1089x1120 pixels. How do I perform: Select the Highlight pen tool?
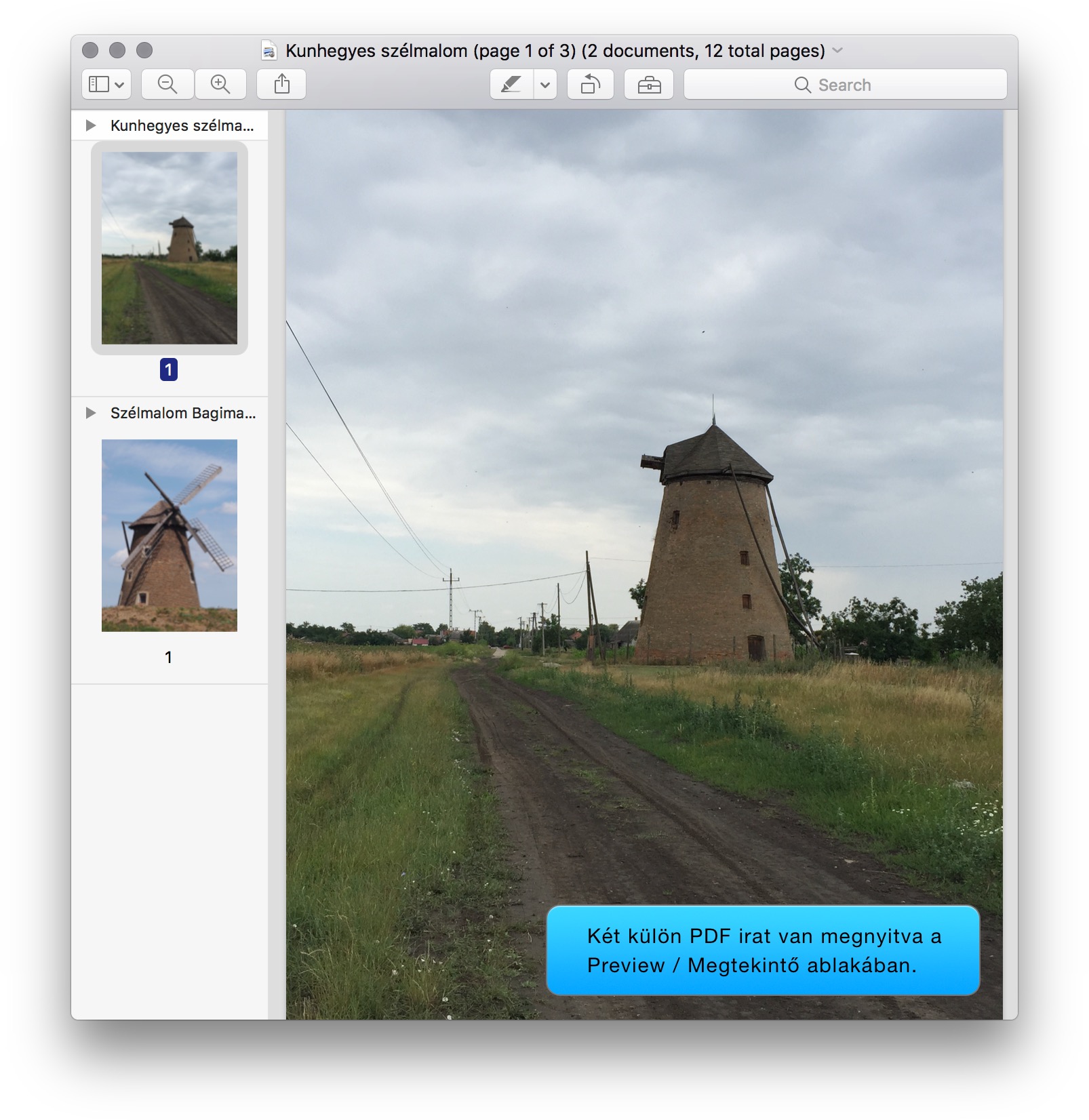tap(511, 85)
